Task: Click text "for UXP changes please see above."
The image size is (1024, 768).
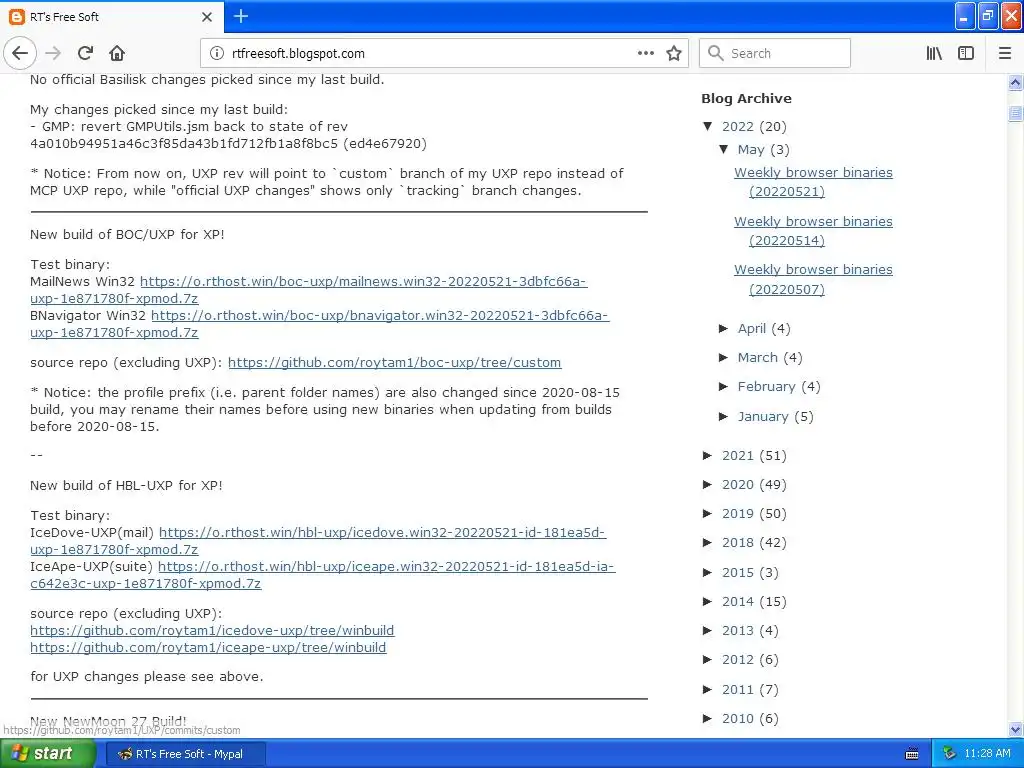Action: pos(147,677)
